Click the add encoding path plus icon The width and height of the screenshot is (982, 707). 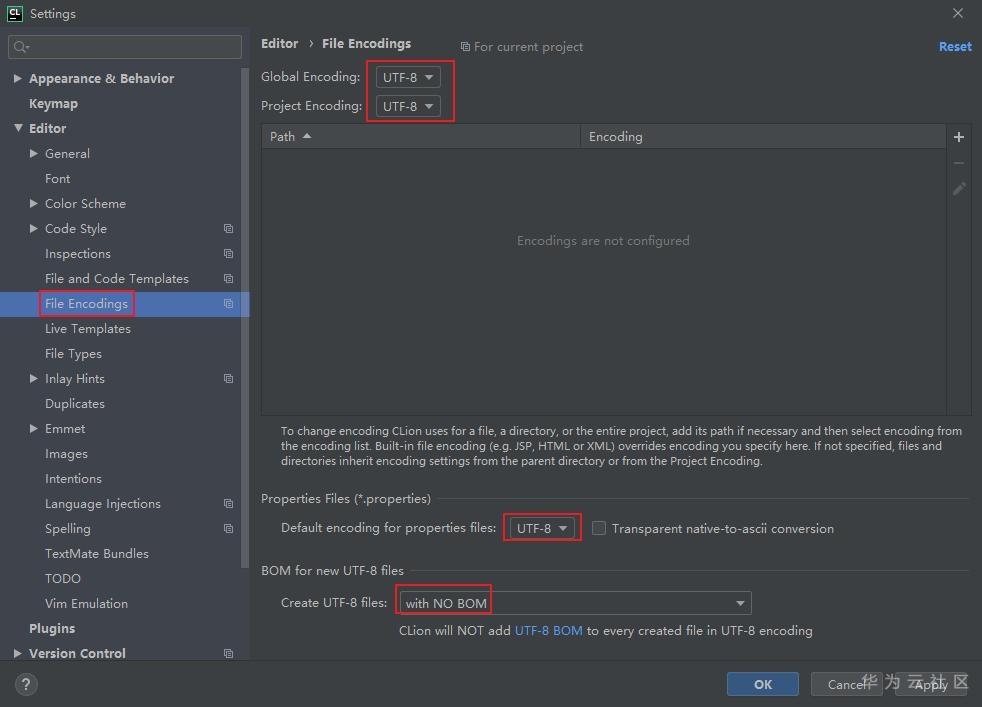[958, 137]
